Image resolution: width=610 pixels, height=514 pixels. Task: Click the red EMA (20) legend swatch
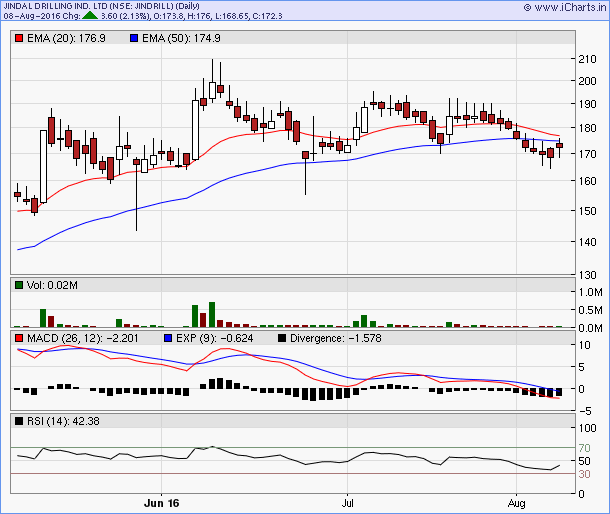click(19, 38)
